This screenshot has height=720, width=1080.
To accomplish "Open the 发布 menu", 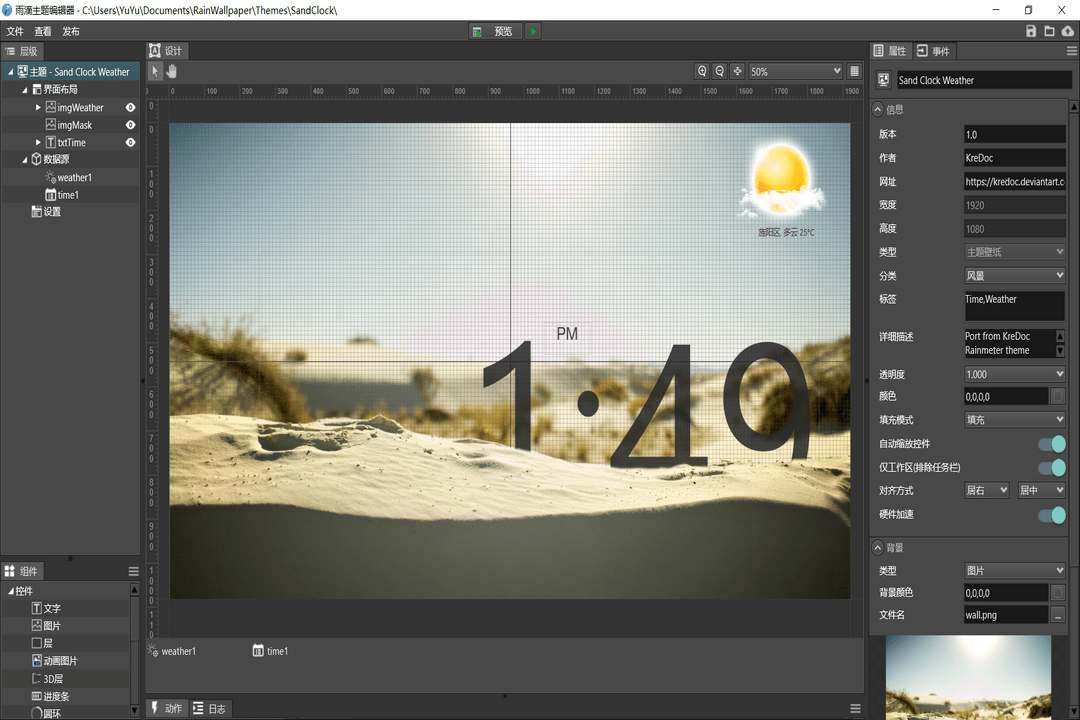I will 71,31.
